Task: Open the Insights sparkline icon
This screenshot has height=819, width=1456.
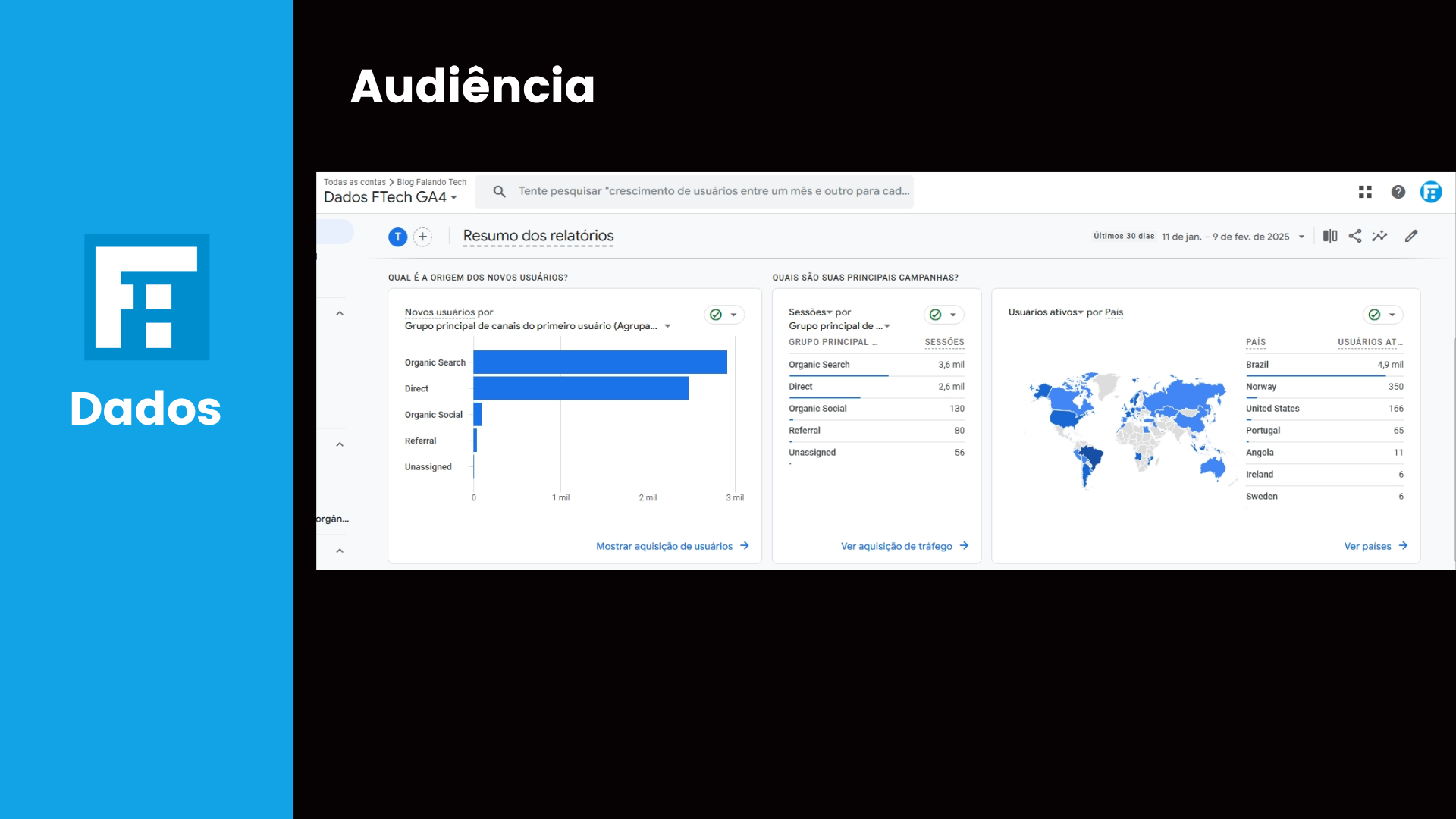Action: 1380,236
